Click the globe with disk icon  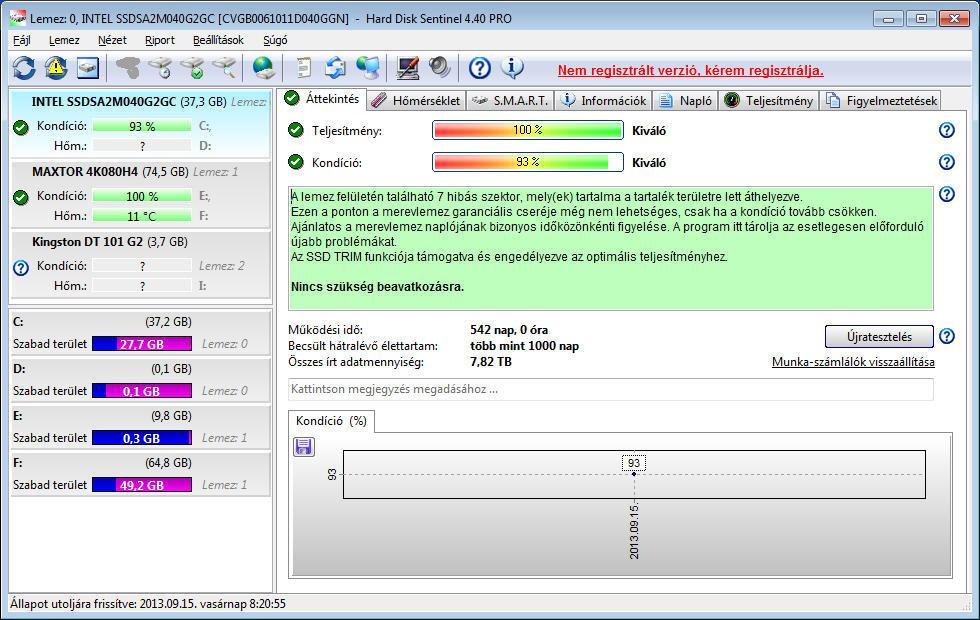(x=264, y=68)
